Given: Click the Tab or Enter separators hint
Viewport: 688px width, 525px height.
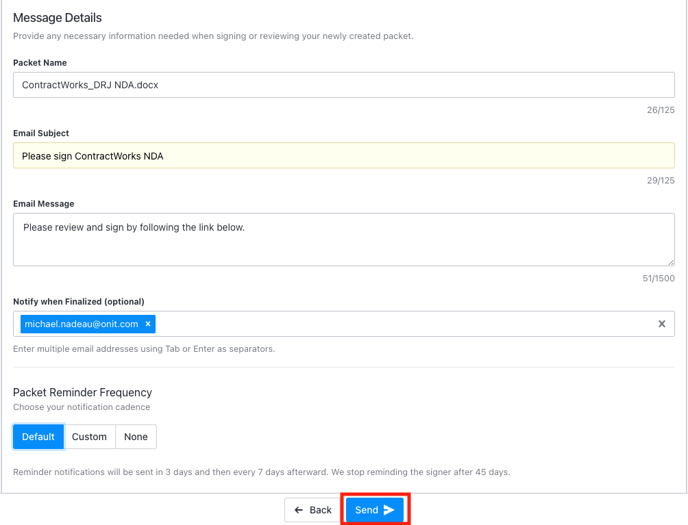Looking at the screenshot, I should coord(144,349).
